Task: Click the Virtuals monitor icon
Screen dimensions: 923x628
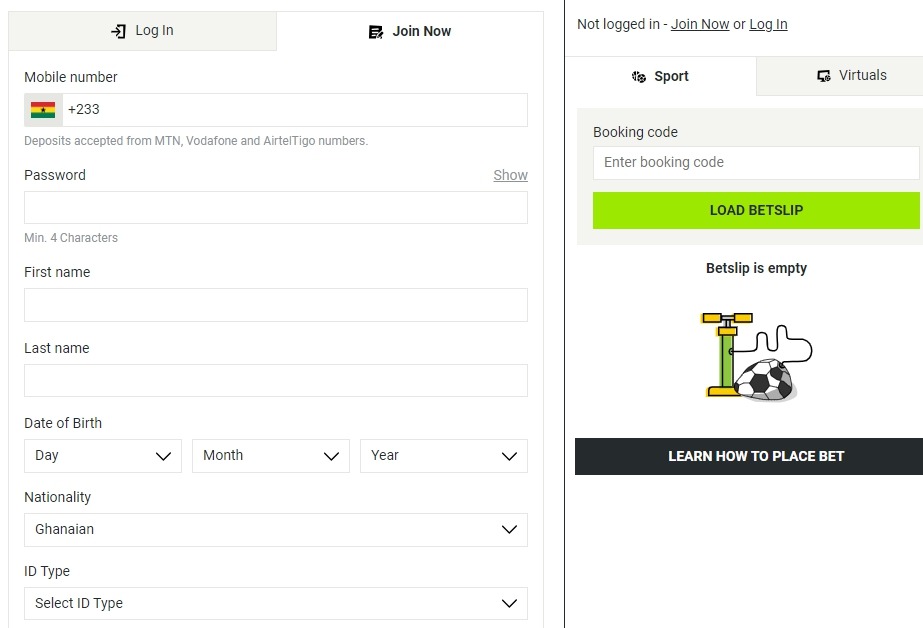Action: (824, 76)
